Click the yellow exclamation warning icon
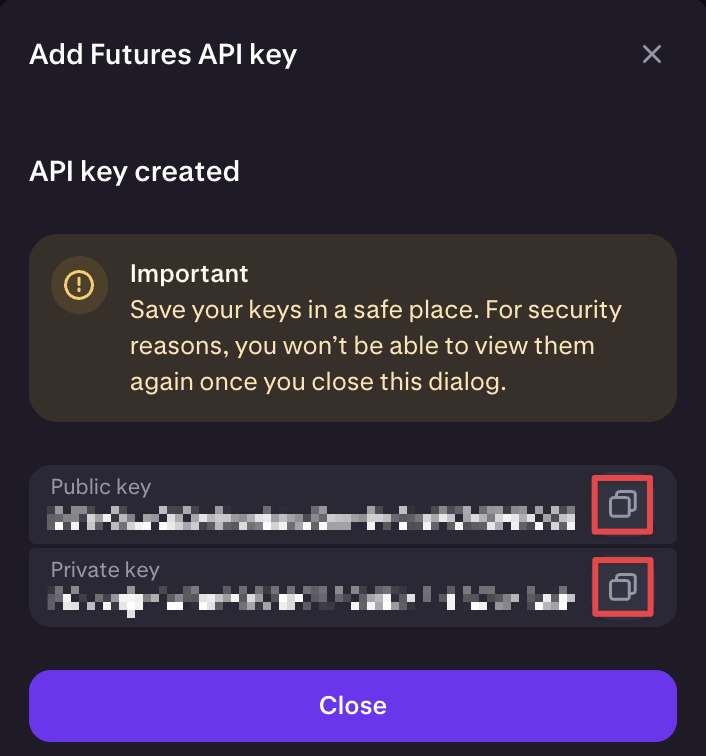Viewport: 706px width, 756px height. click(x=78, y=285)
